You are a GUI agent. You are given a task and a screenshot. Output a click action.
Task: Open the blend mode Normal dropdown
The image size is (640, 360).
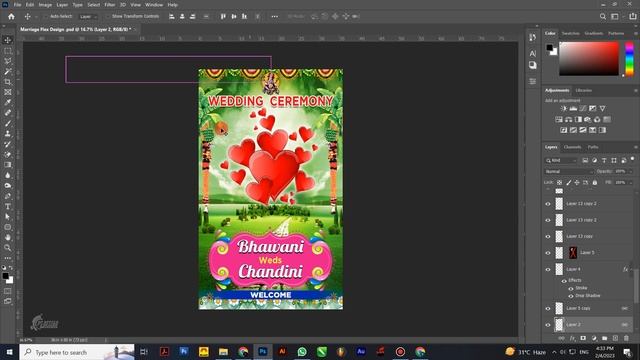[569, 171]
